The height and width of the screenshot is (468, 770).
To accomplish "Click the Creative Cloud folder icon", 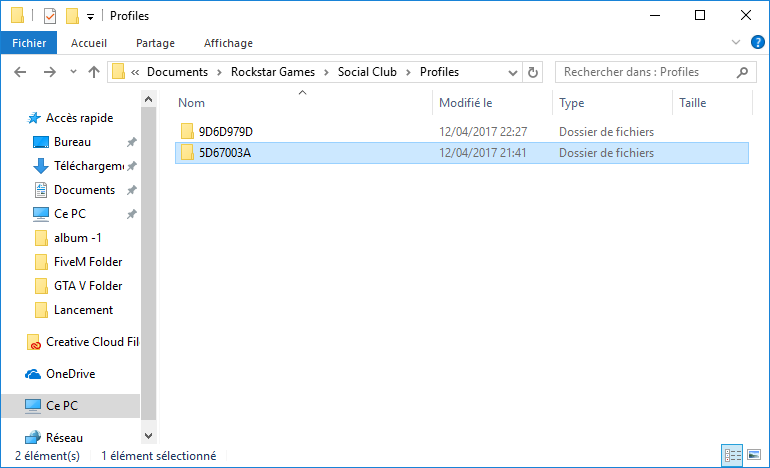I will tap(33, 342).
